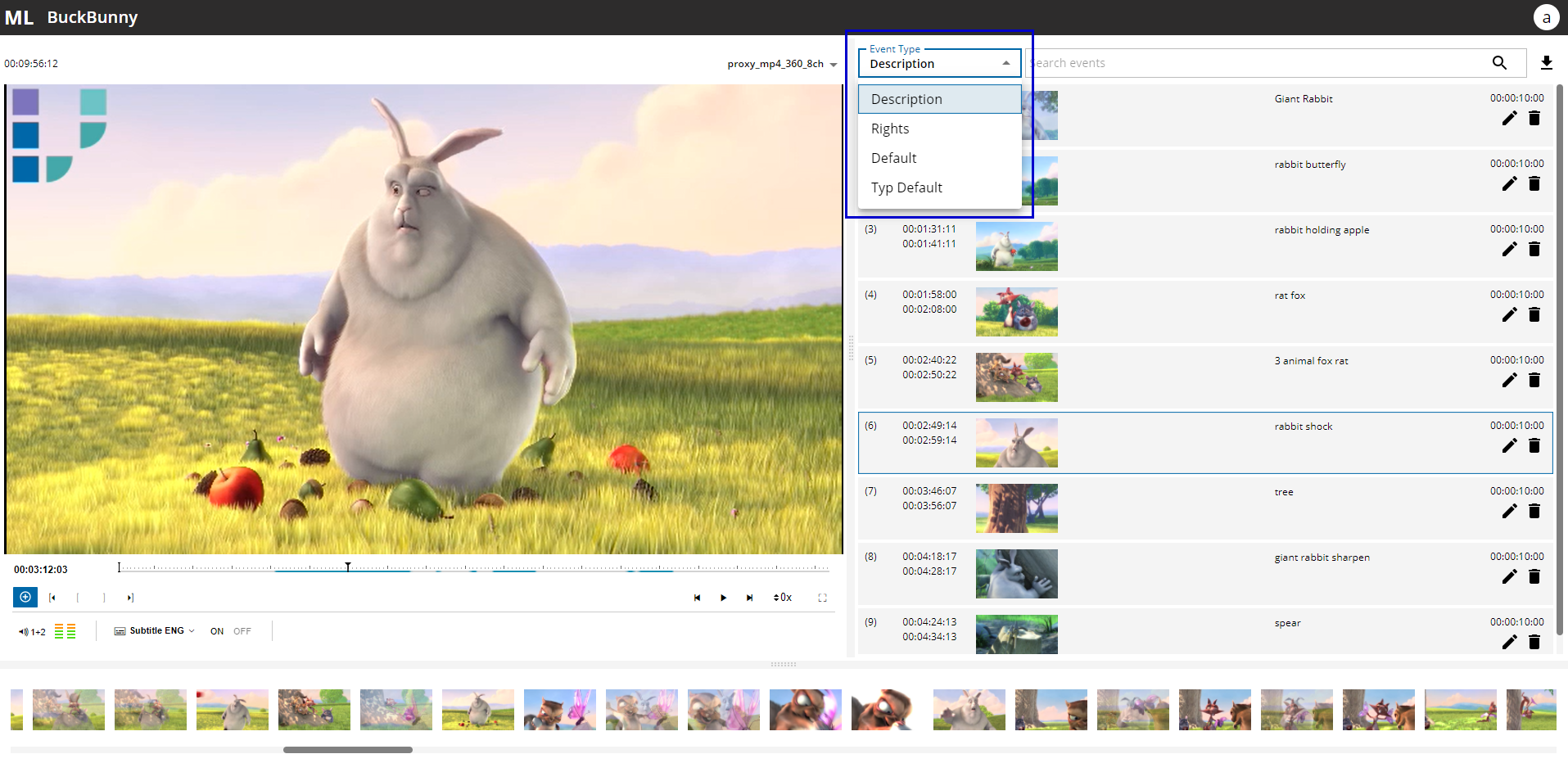
Task: Delete the spear event
Action: point(1534,642)
